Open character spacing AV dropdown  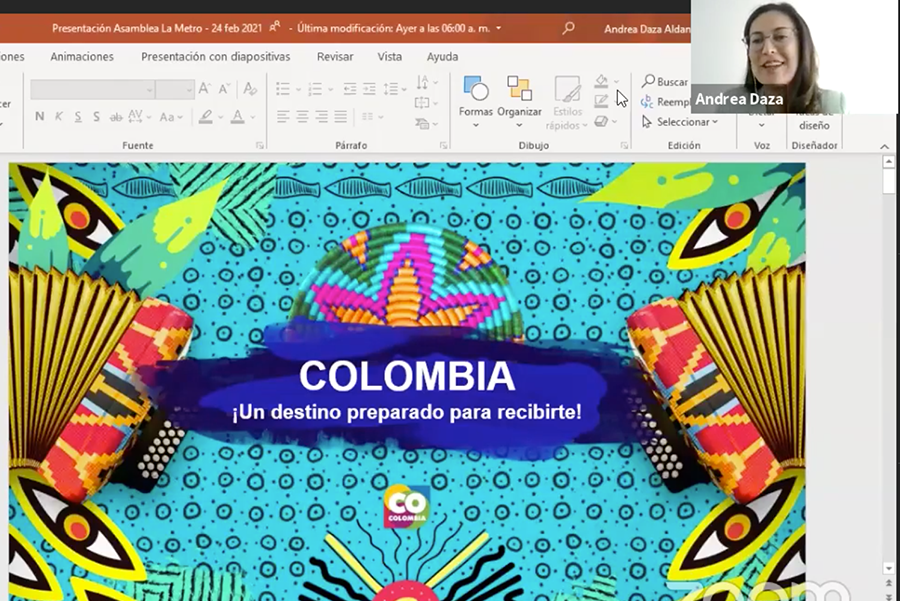[139, 117]
